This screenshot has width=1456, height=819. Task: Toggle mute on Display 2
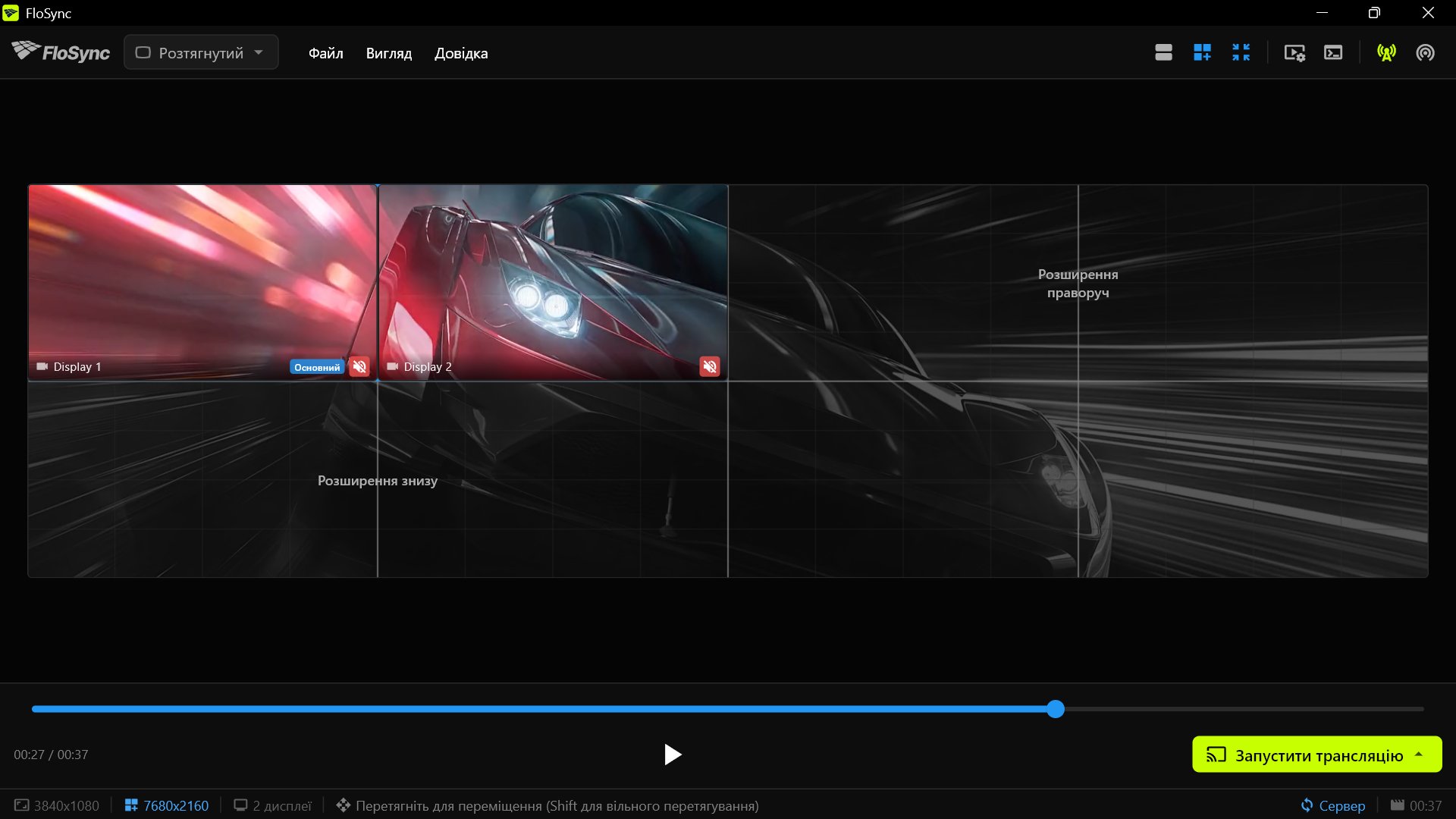pos(710,367)
